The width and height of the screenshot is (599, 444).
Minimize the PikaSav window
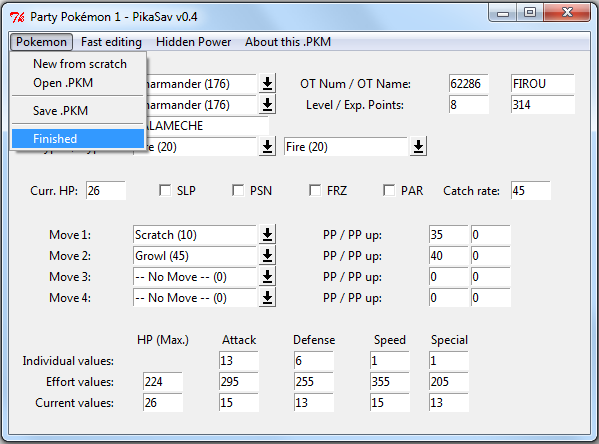(x=503, y=13)
